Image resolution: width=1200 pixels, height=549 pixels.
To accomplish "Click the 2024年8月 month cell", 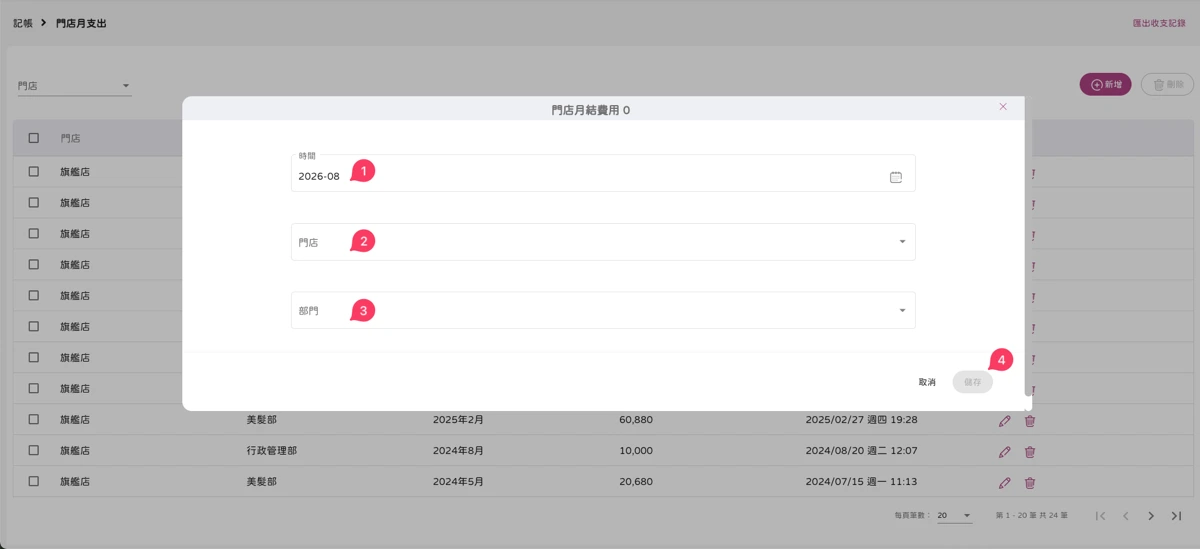I will click(458, 451).
